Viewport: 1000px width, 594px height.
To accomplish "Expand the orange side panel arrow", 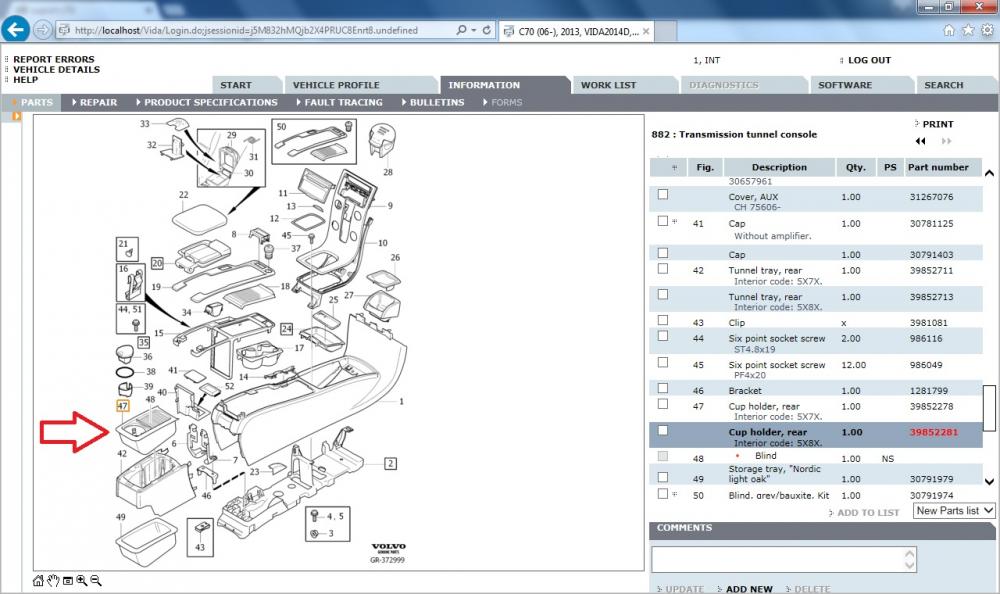I will [17, 117].
